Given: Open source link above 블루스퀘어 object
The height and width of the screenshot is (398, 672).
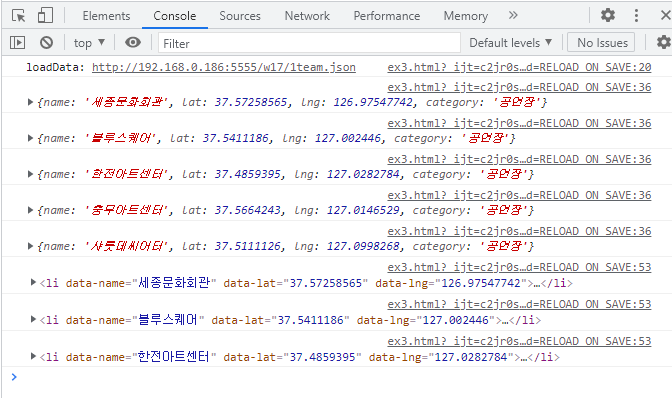Looking at the screenshot, I should click(x=519, y=123).
